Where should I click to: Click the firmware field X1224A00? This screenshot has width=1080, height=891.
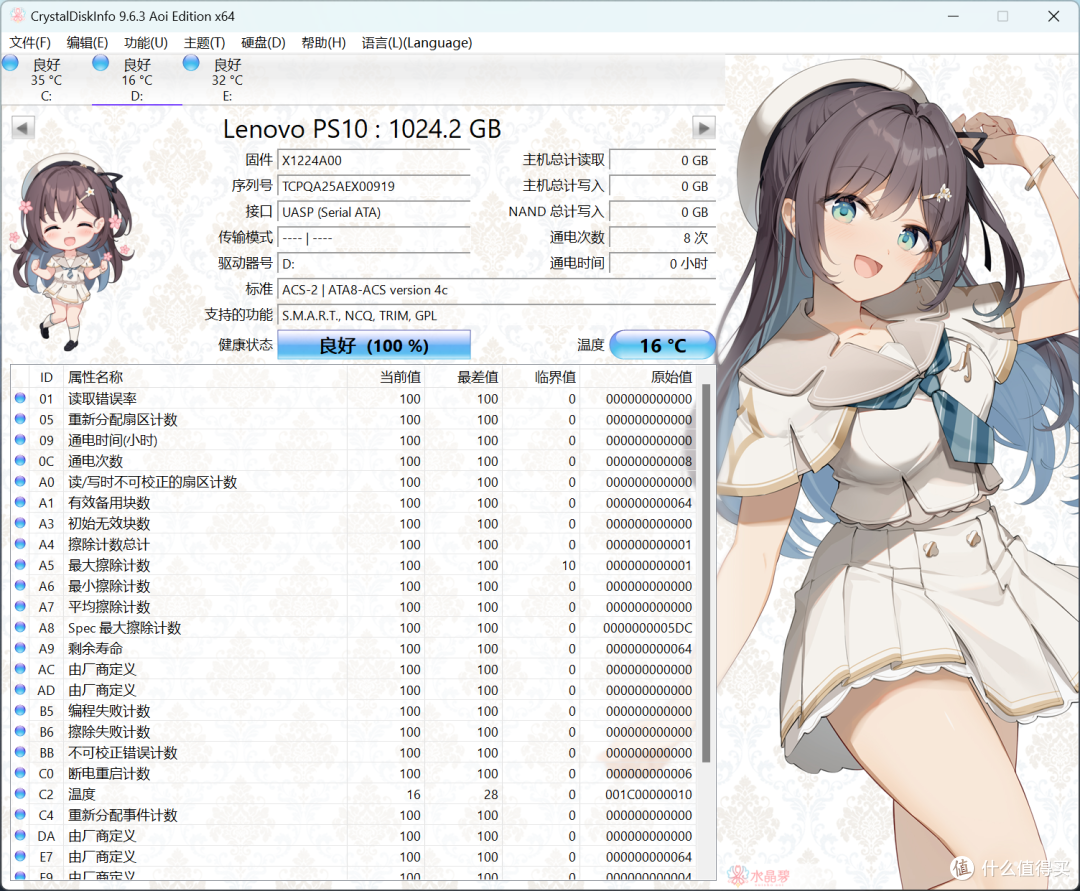click(374, 160)
